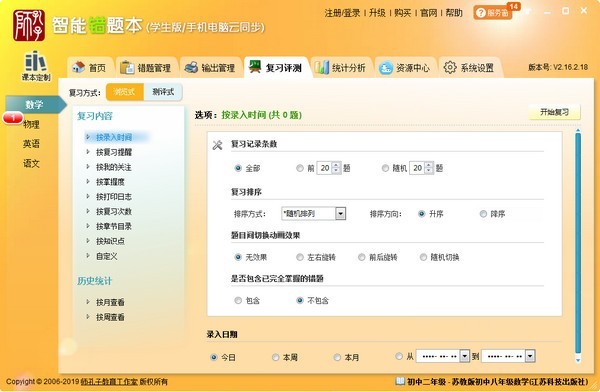
Task: Click the textbook info 初中二年级 status text
Action: 497,382
